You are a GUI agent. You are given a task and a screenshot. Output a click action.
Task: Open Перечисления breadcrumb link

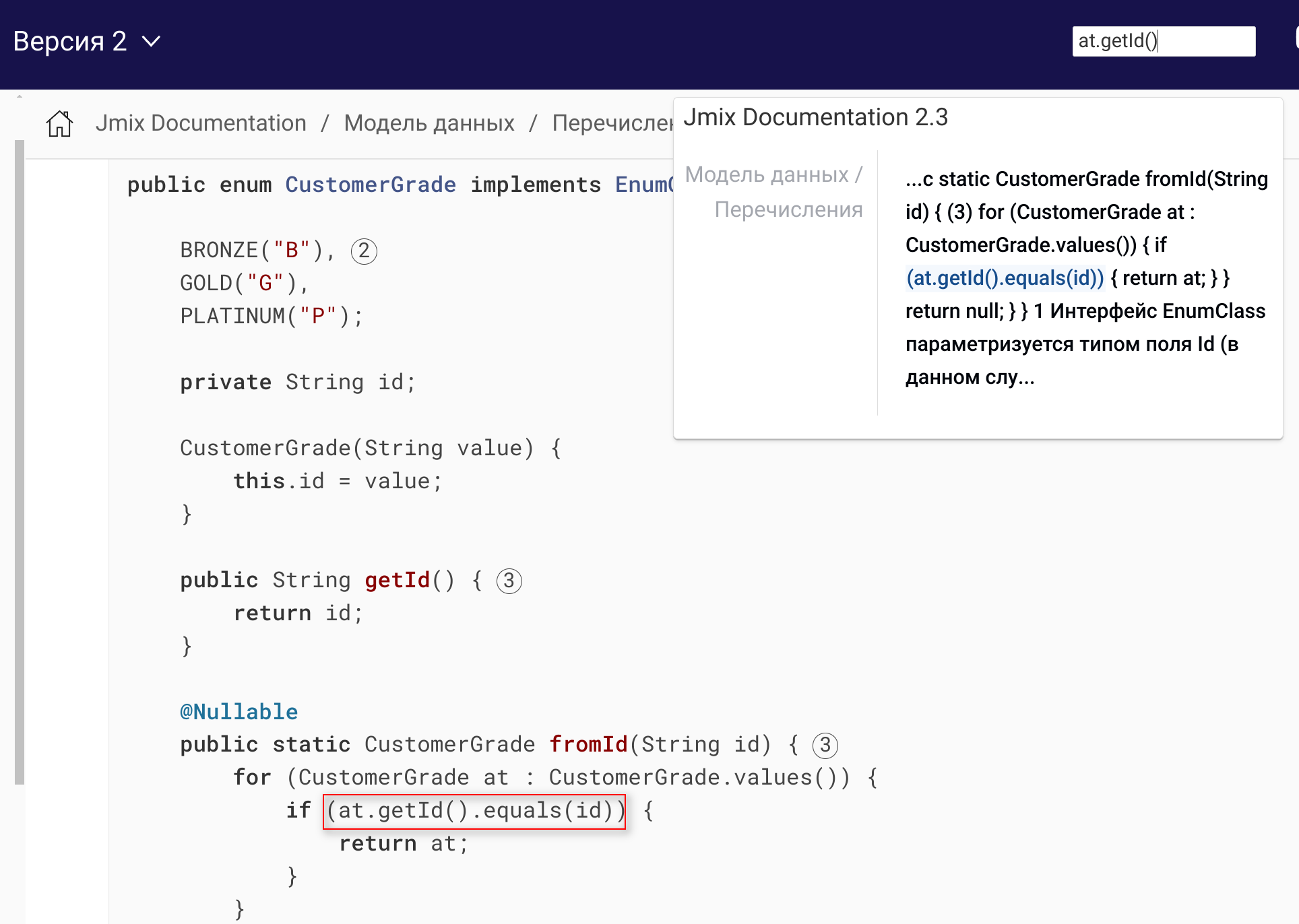pyautogui.click(x=612, y=123)
